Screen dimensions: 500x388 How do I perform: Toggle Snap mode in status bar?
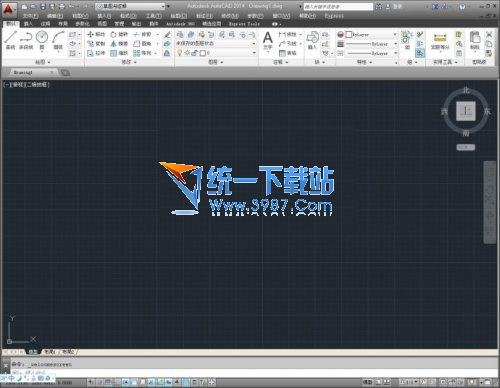tap(99, 382)
